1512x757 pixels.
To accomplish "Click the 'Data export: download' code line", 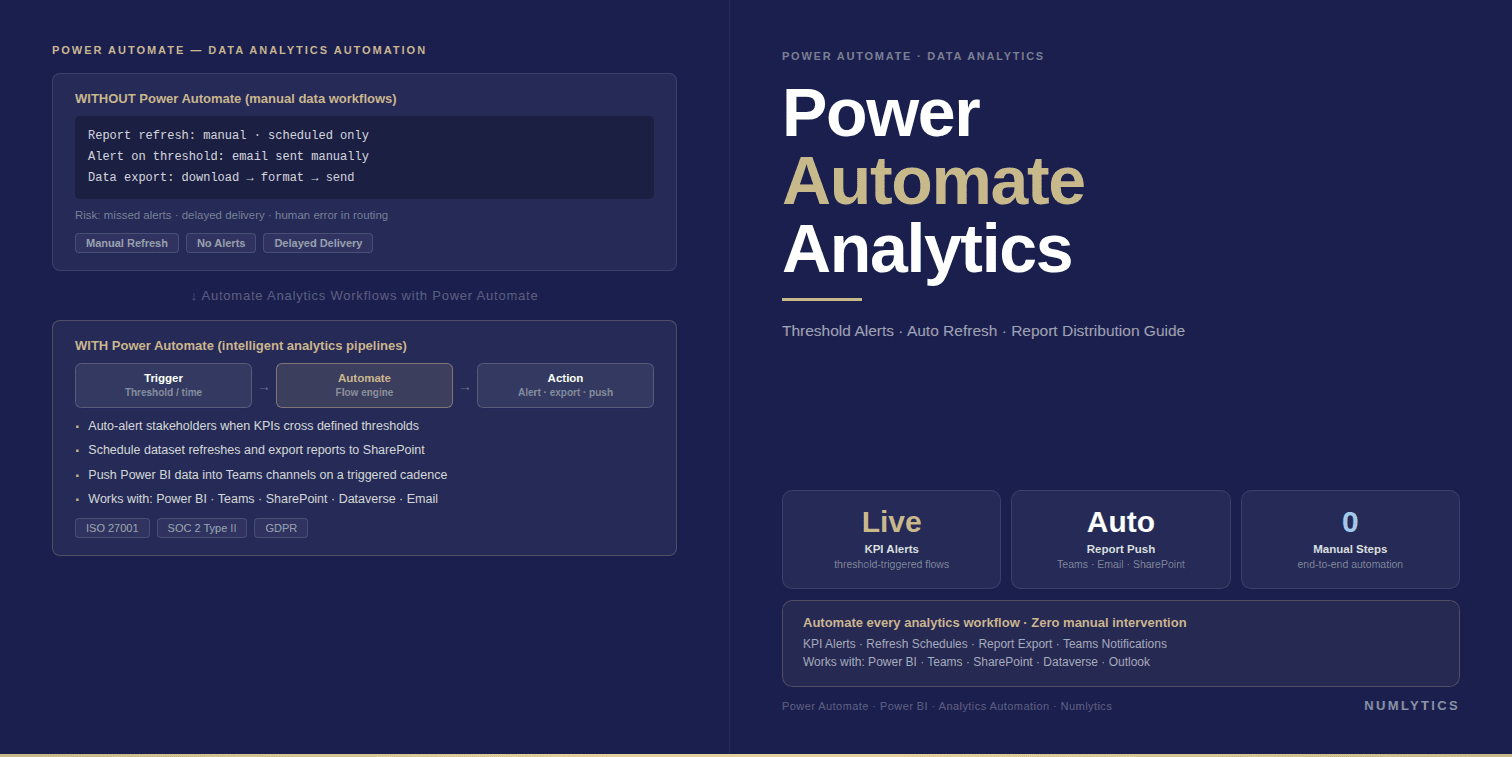I will (x=221, y=177).
